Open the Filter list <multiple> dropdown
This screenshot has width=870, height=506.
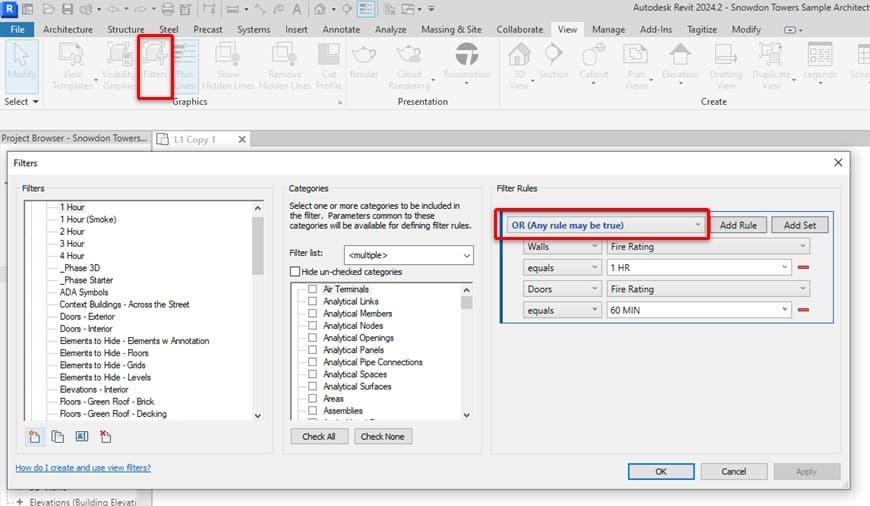pyautogui.click(x=409, y=255)
